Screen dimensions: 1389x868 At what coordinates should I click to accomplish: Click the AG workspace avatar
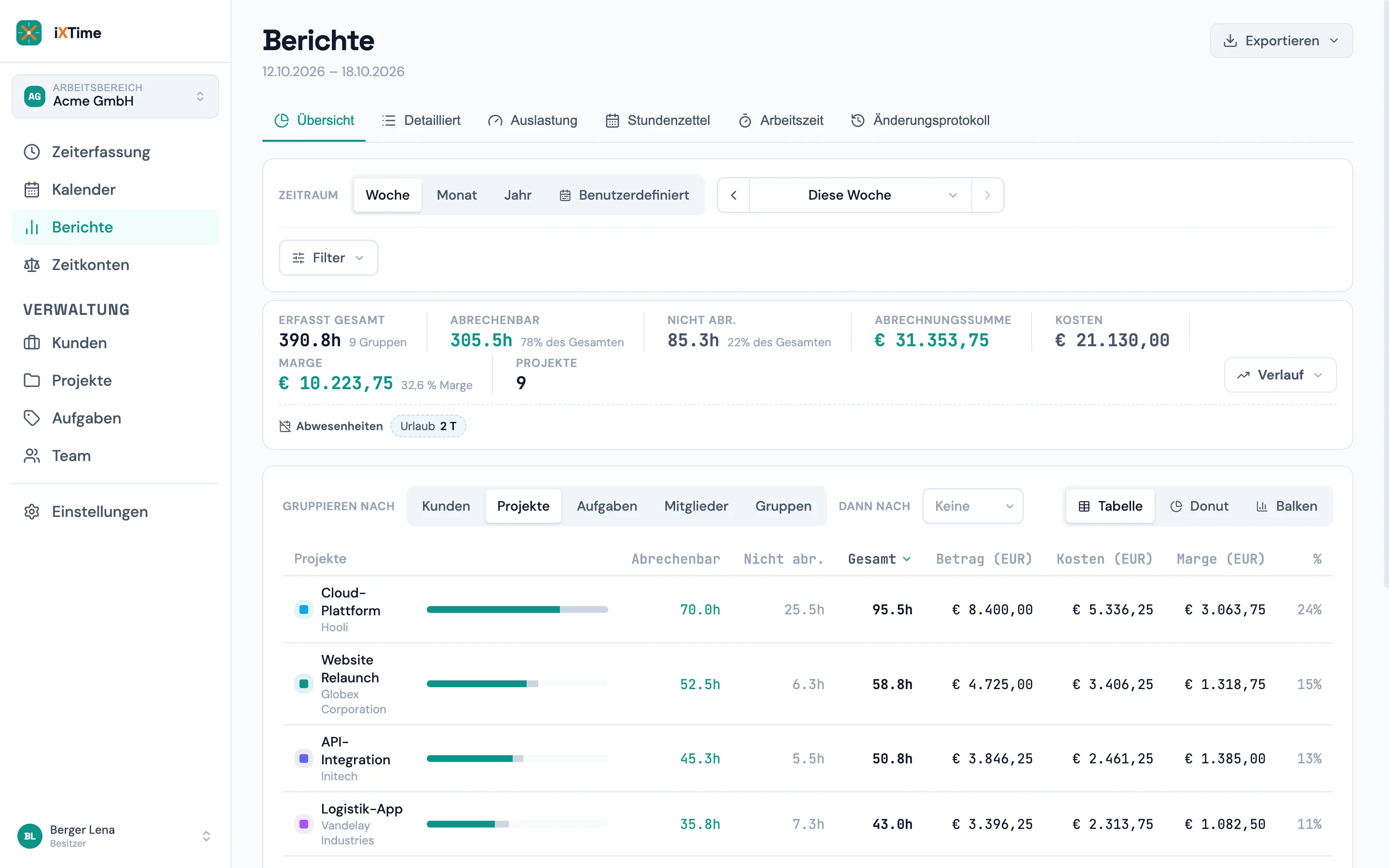tap(34, 96)
